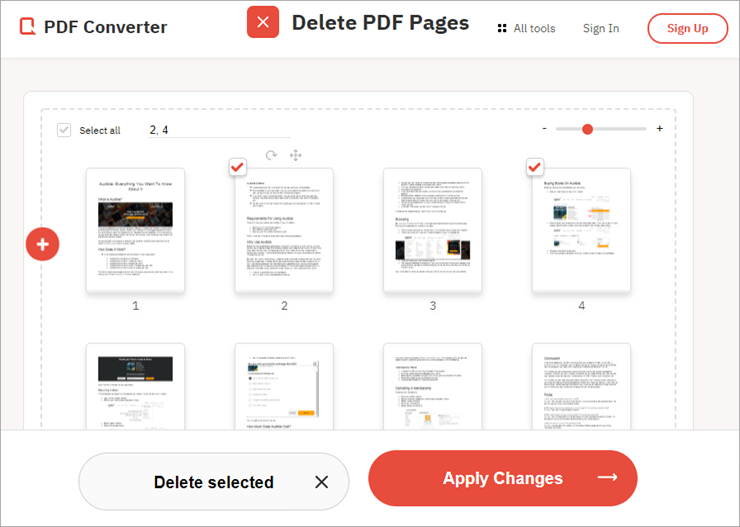The height and width of the screenshot is (527, 740).
Task: Click the thumbnail size slider handle
Action: 587,129
